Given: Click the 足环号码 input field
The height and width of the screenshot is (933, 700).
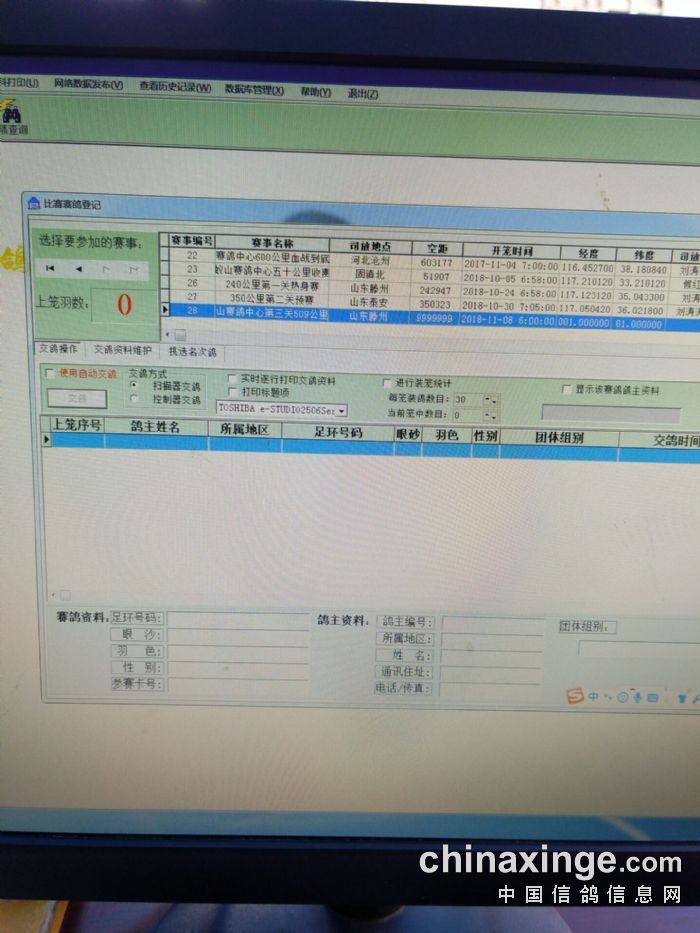Looking at the screenshot, I should 237,619.
